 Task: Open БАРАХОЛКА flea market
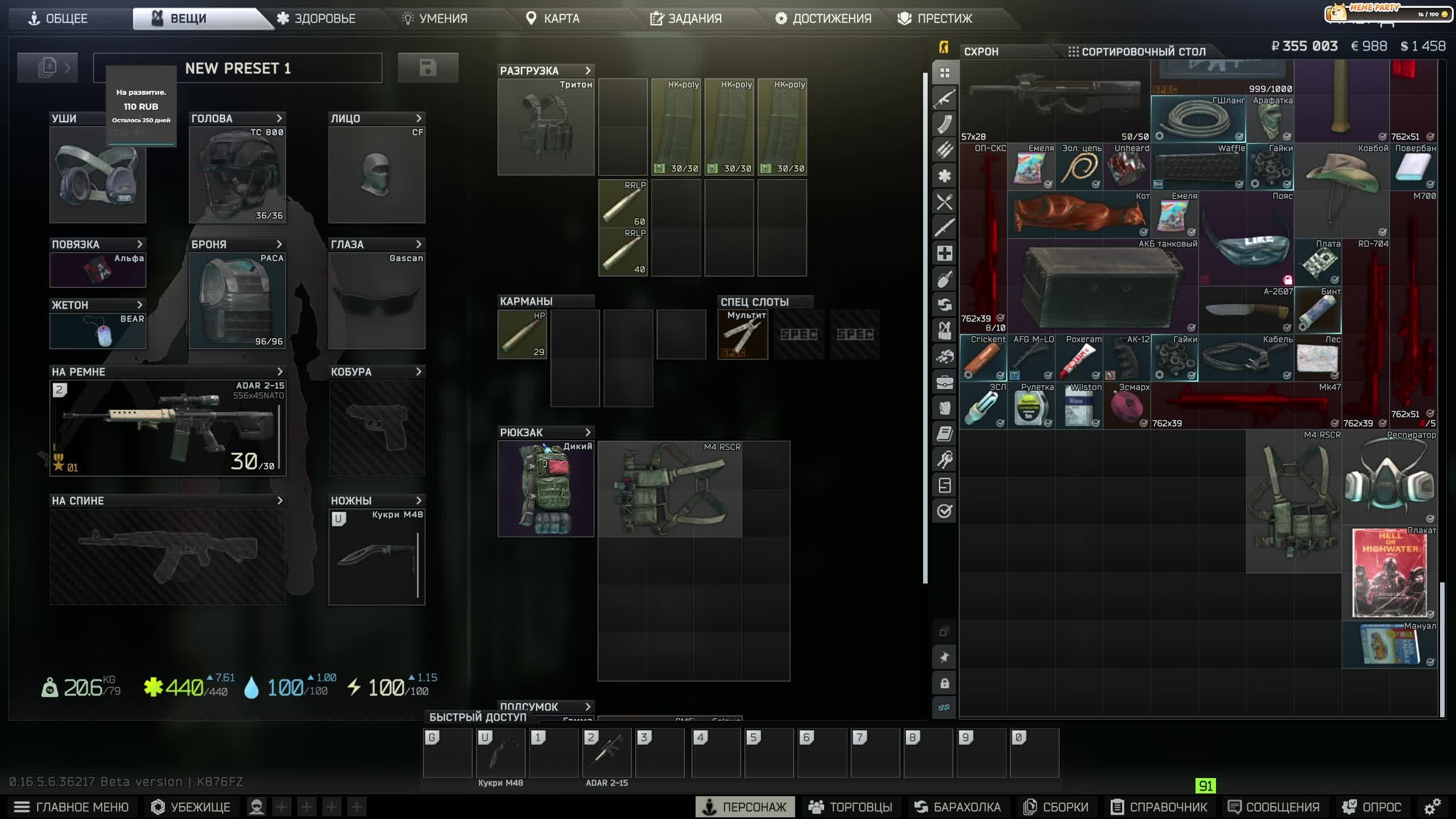[958, 806]
